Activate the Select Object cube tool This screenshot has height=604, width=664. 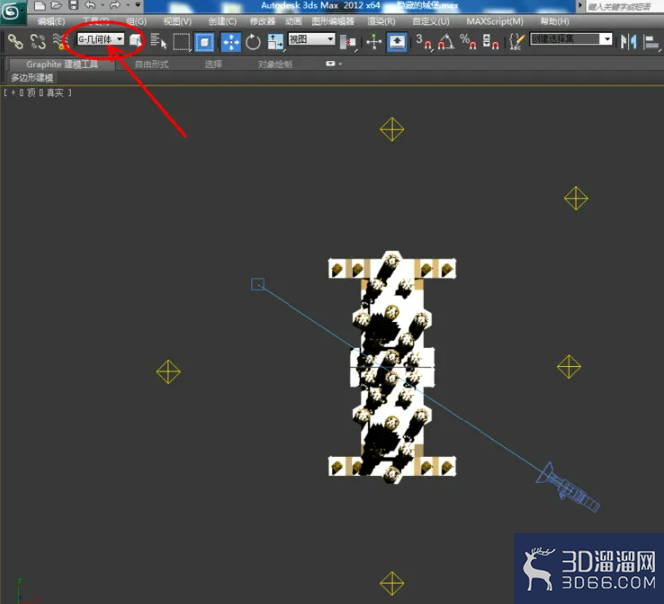coord(136,41)
